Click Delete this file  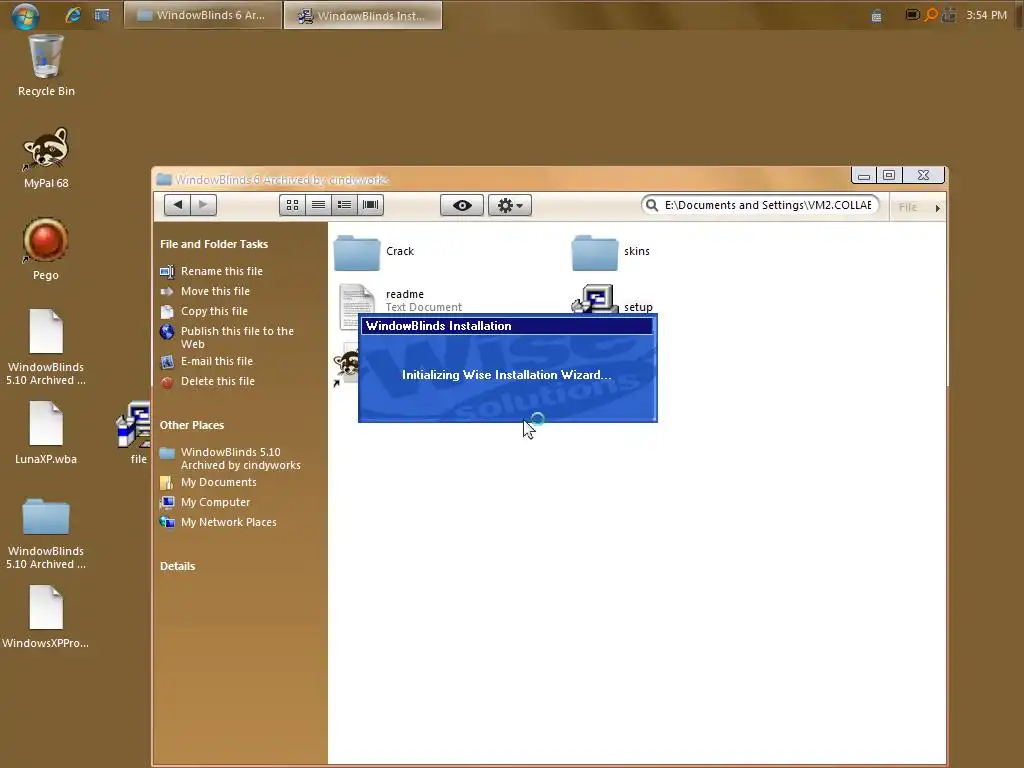pyautogui.click(x=217, y=381)
